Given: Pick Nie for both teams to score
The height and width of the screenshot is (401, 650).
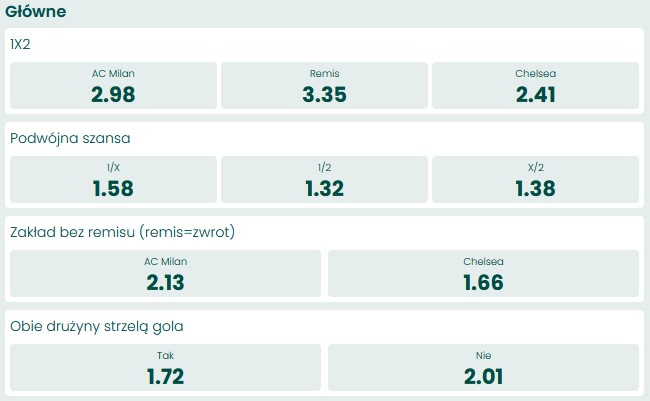Looking at the screenshot, I should tap(483, 366).
